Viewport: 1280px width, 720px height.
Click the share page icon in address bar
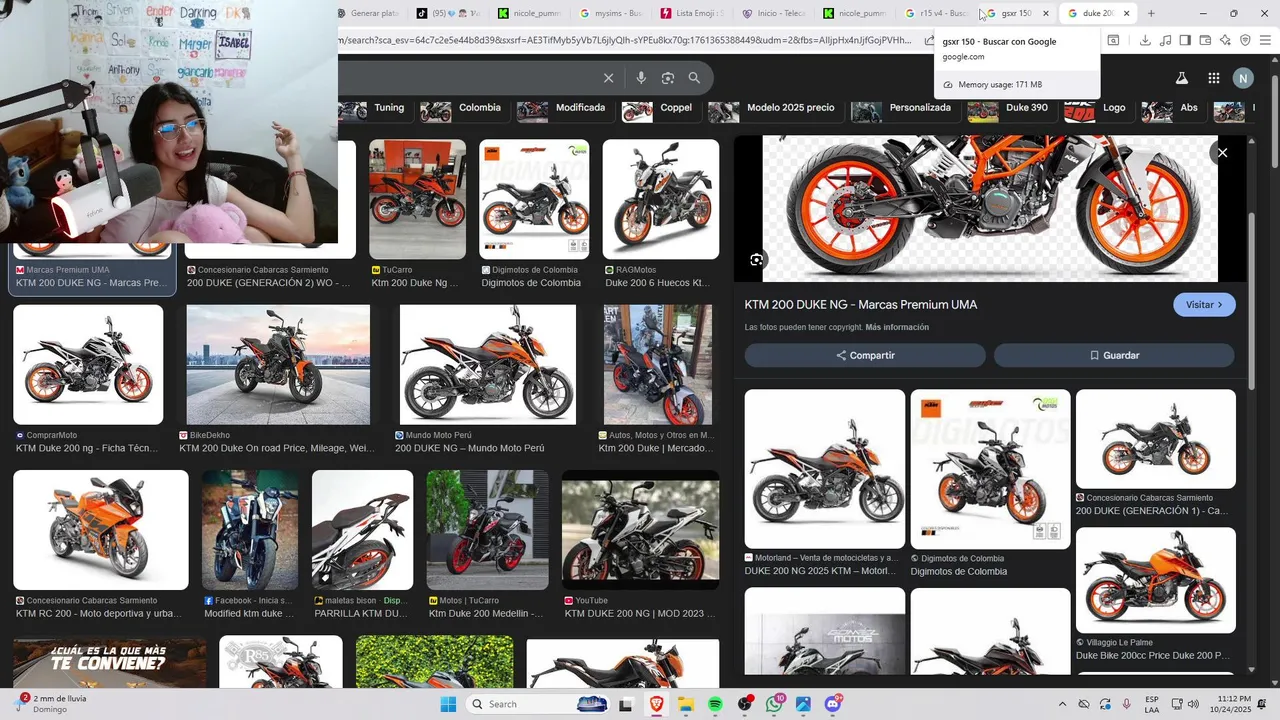pyautogui.click(x=929, y=40)
